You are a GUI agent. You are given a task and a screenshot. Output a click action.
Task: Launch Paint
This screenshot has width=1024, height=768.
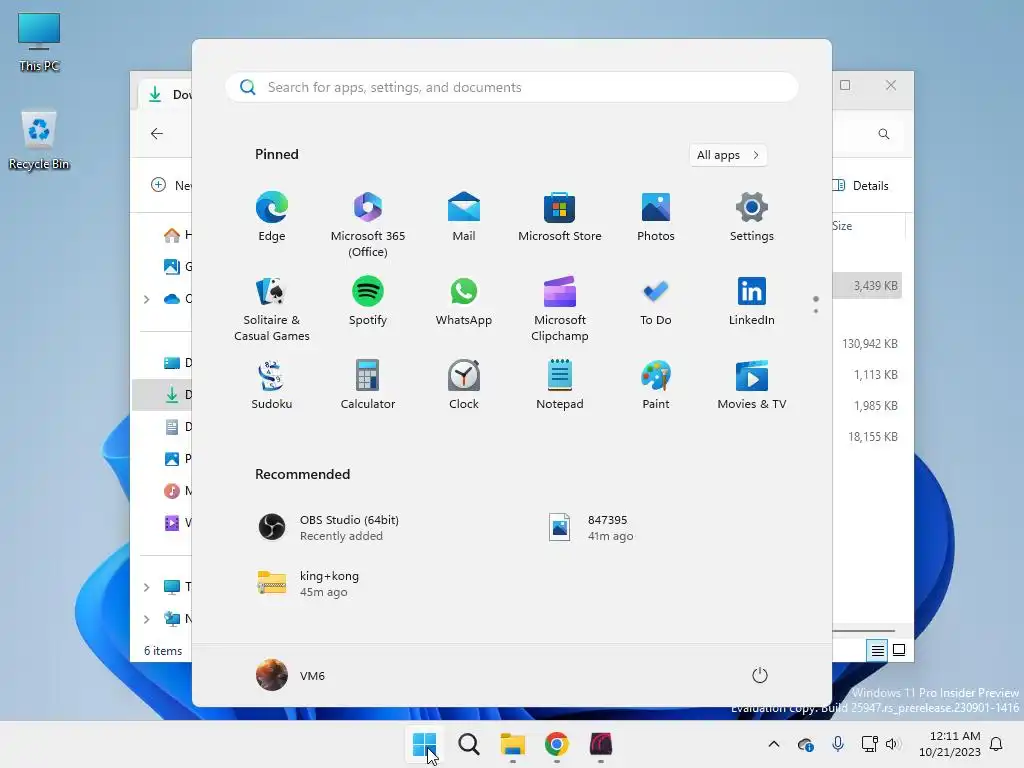(x=656, y=385)
